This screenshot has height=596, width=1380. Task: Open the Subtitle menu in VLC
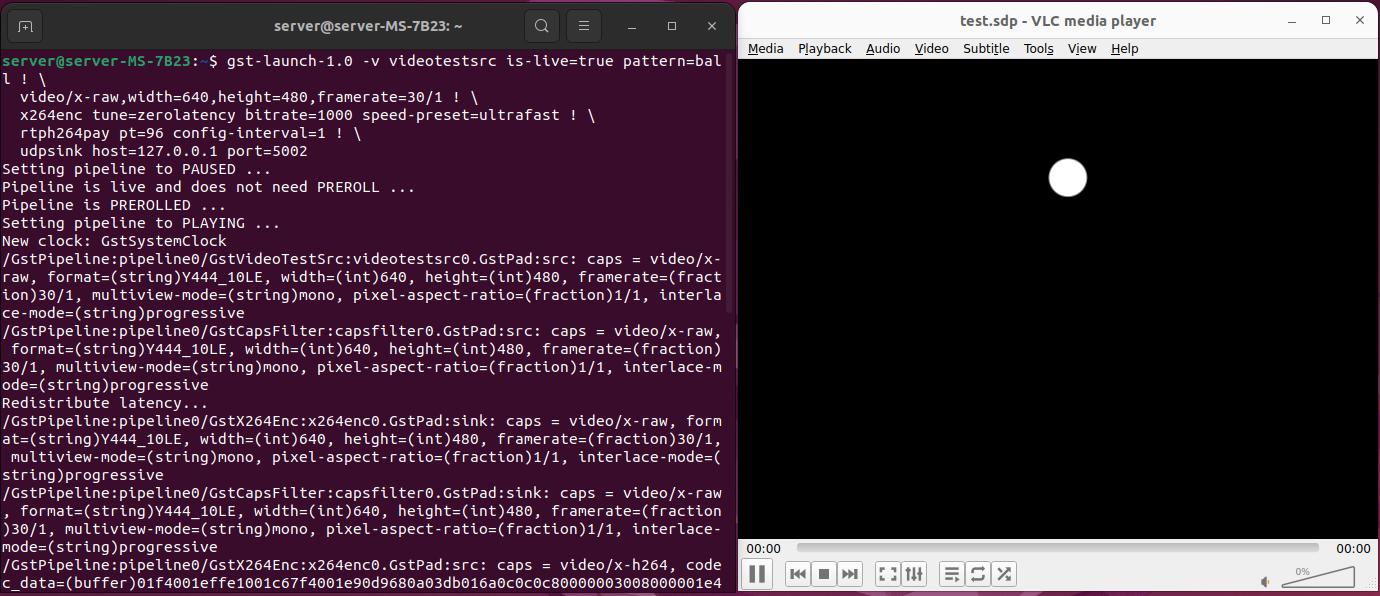(986, 48)
